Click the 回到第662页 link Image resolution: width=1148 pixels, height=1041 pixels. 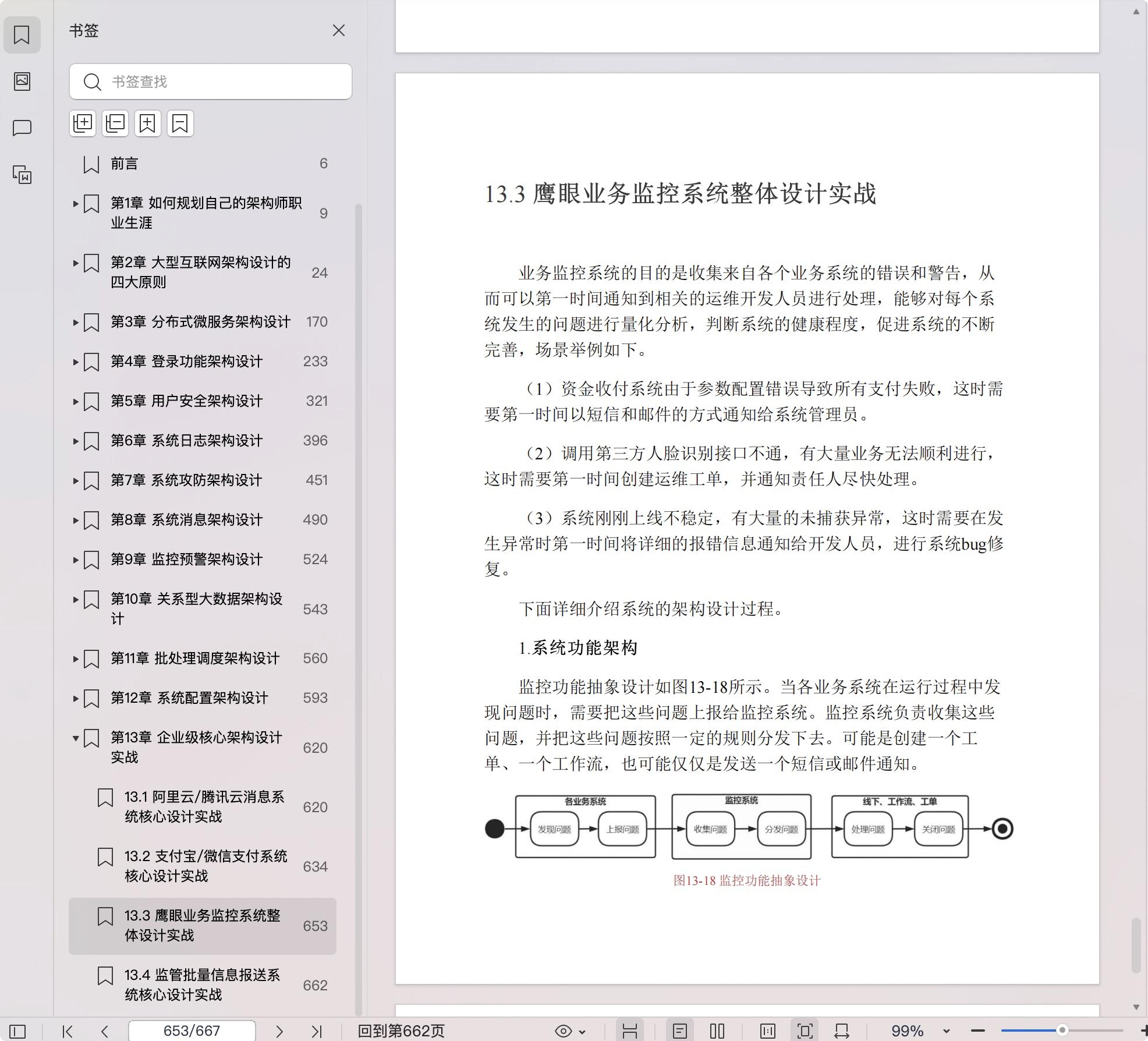pos(401,1031)
